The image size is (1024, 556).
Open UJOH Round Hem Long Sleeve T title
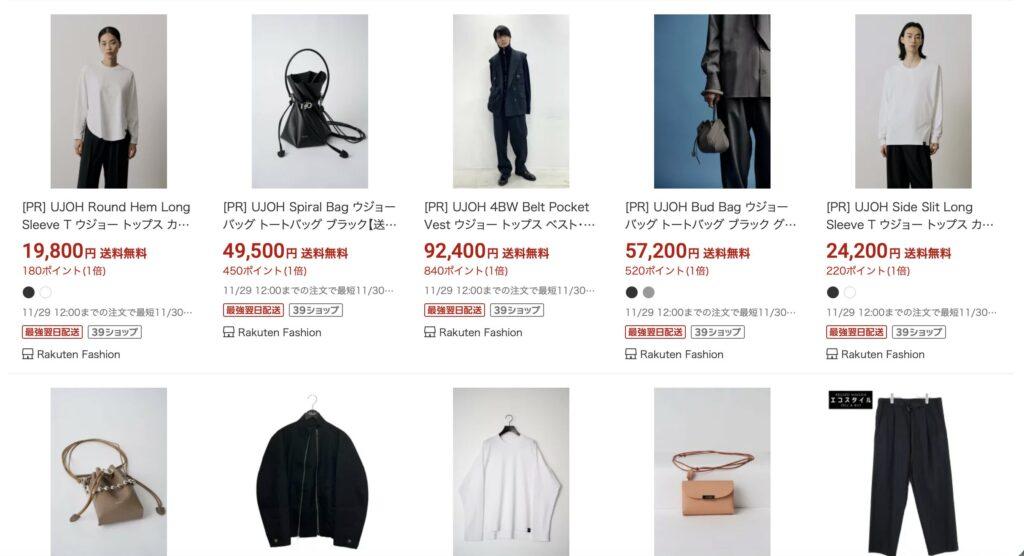[x=106, y=216]
